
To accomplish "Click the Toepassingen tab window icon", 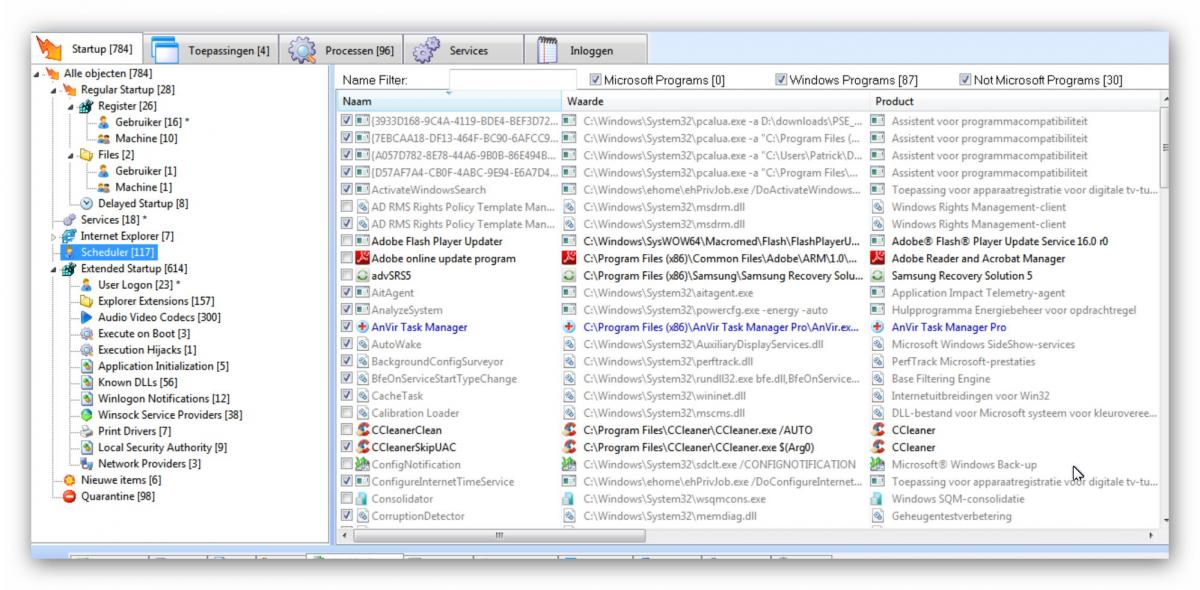I will pyautogui.click(x=165, y=50).
